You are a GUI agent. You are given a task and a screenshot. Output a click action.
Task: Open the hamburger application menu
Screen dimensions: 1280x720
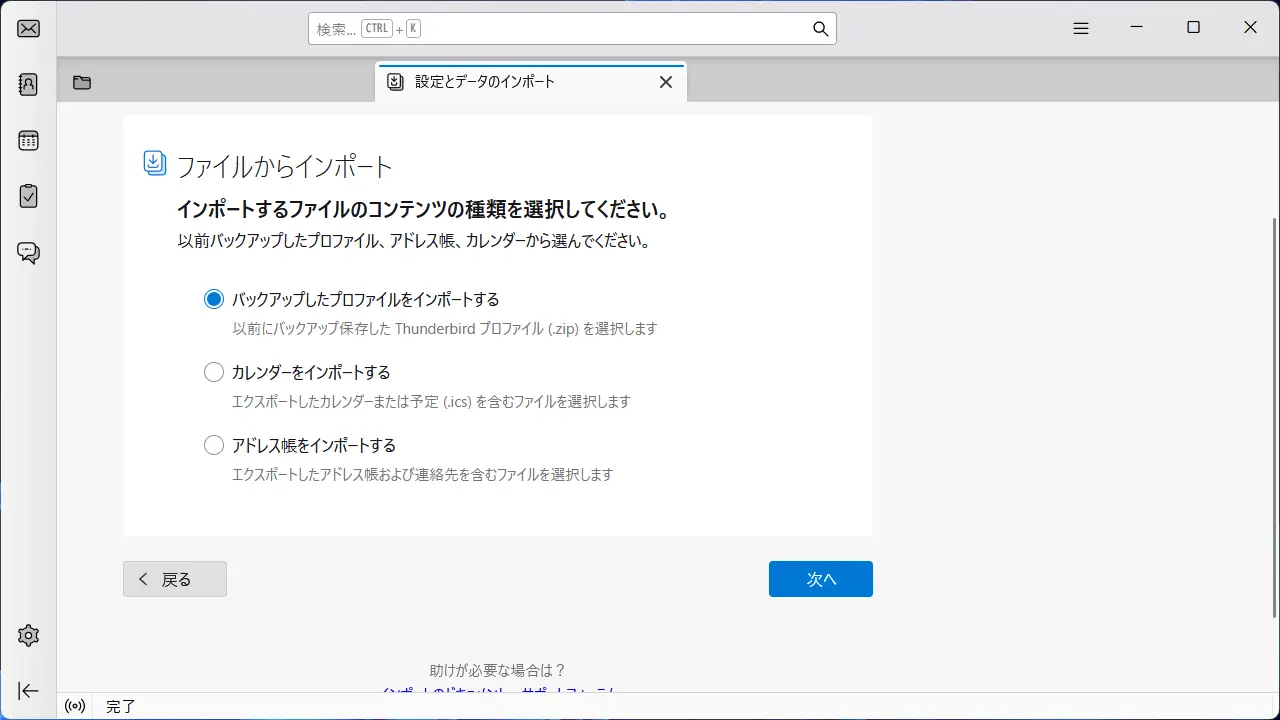(1081, 29)
